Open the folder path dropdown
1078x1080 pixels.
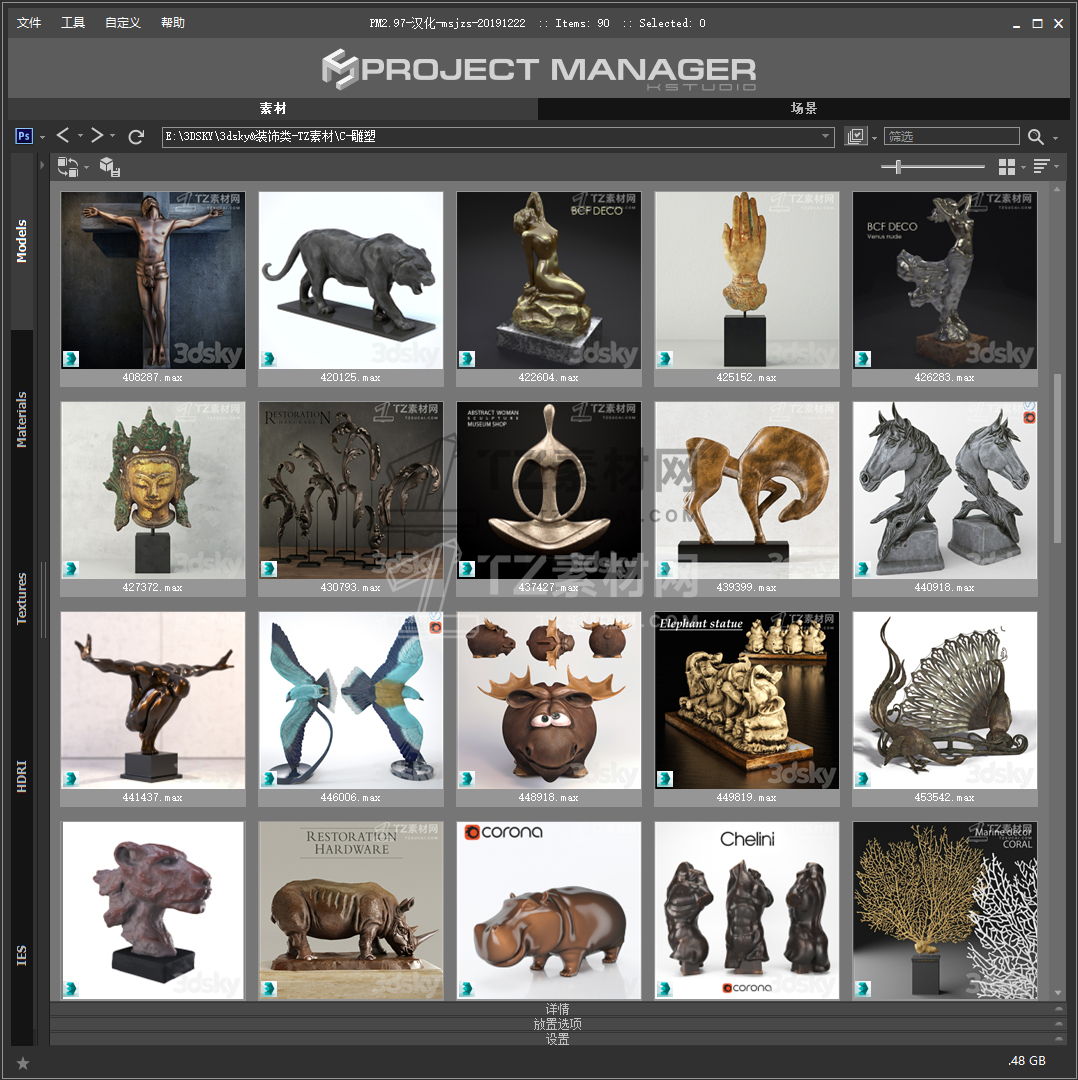[x=826, y=137]
